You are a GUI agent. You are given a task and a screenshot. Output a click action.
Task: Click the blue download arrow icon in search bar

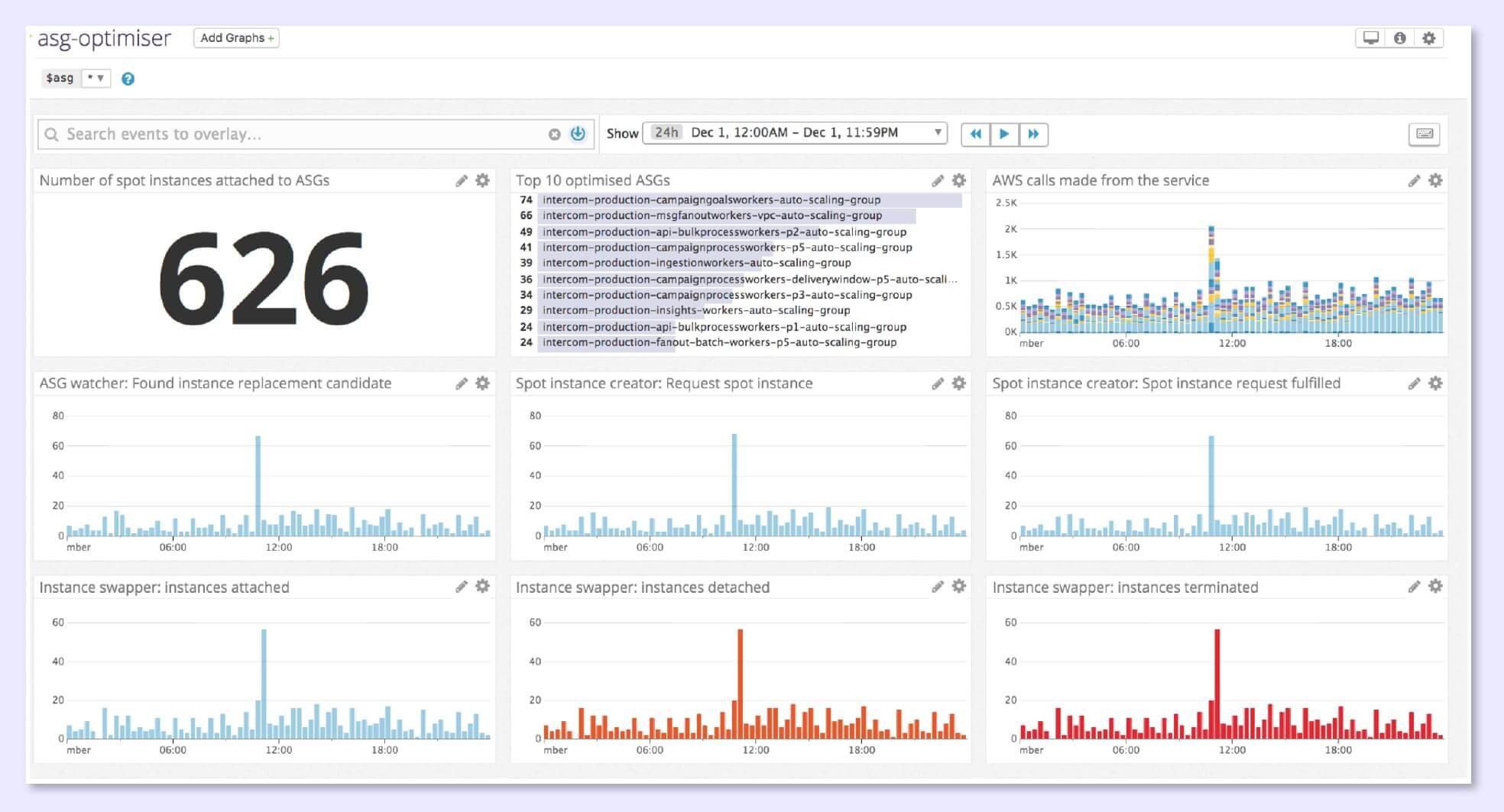pos(578,134)
